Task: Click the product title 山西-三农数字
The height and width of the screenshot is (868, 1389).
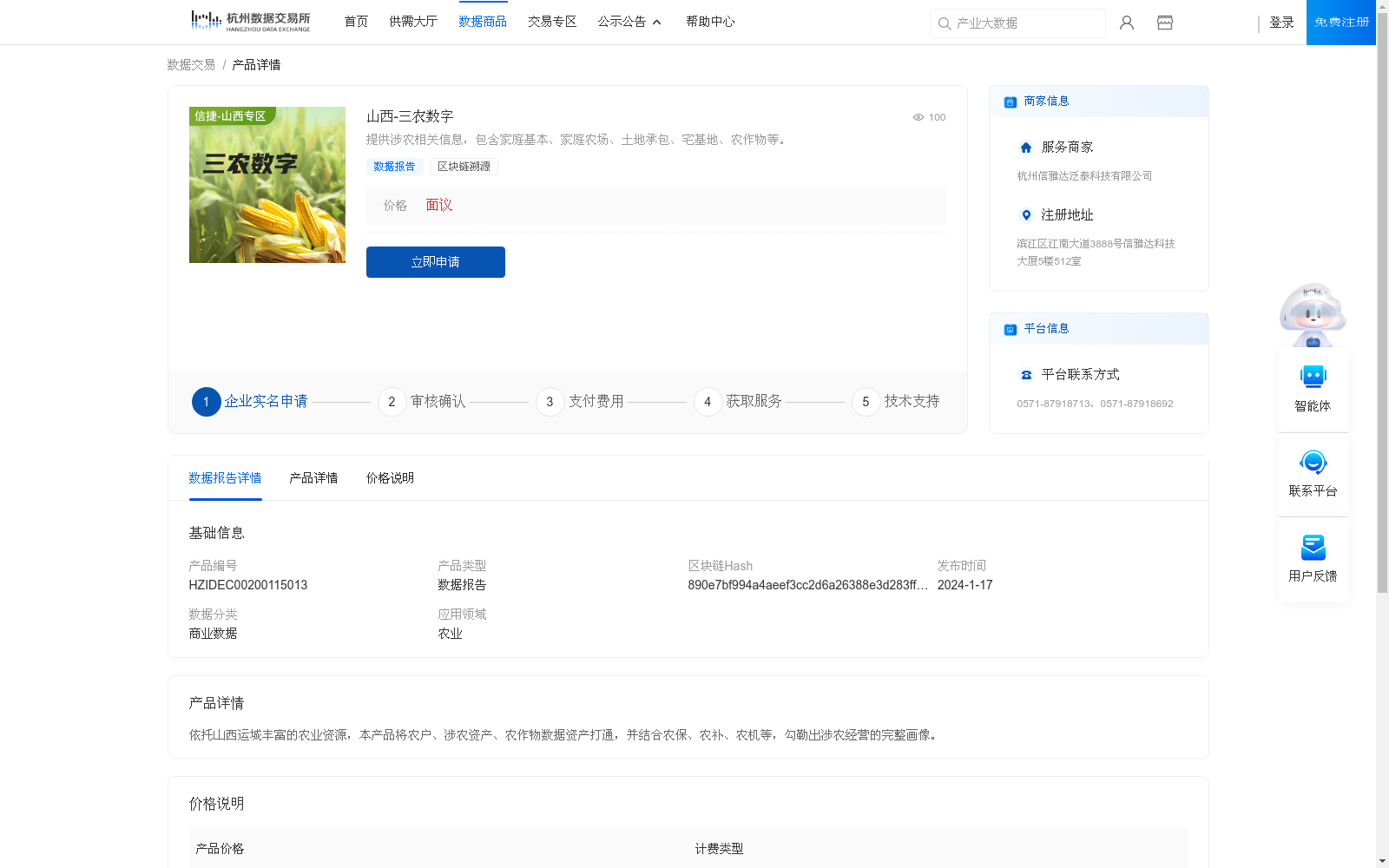Action: pyautogui.click(x=410, y=116)
